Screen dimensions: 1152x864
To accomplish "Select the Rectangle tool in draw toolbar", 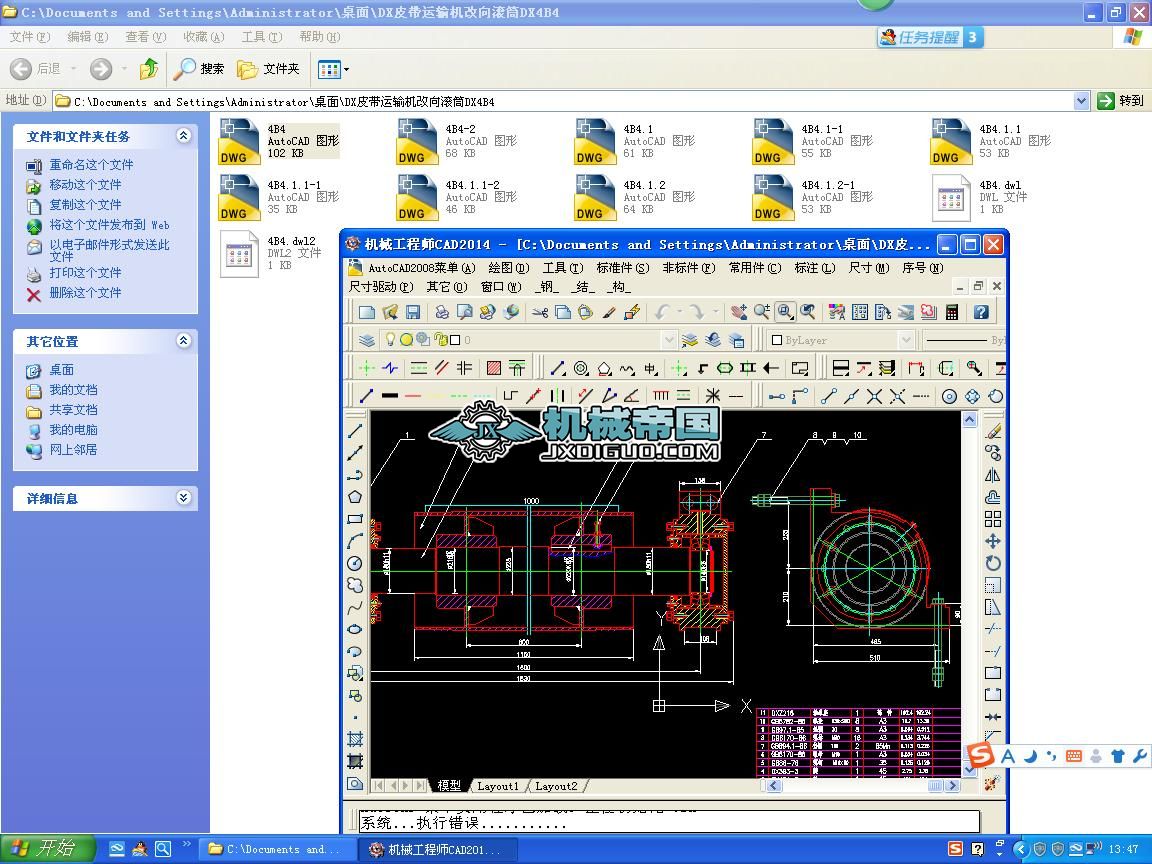I will 355,519.
